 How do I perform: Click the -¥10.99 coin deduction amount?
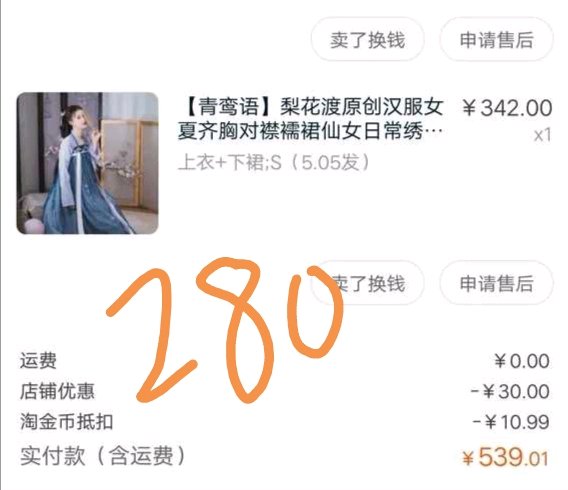coord(511,422)
